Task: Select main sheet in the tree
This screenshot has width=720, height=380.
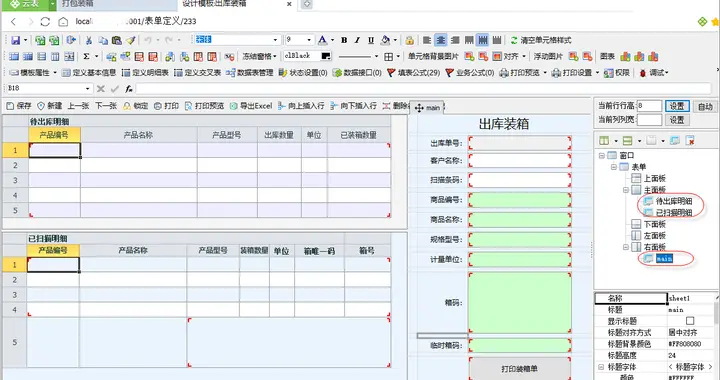Action: point(664,259)
